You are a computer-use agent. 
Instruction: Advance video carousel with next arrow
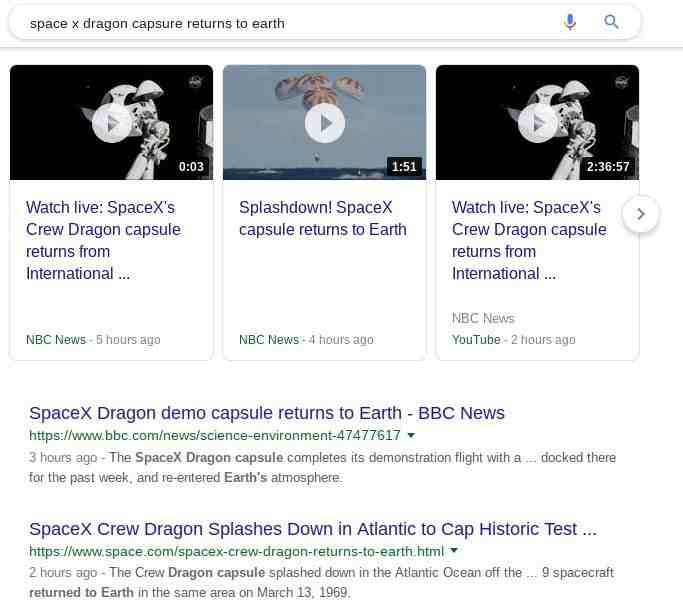640,214
